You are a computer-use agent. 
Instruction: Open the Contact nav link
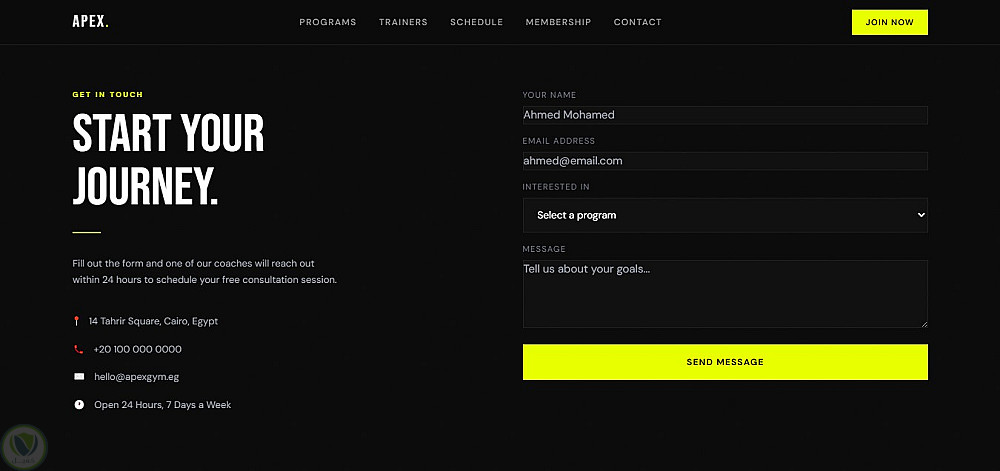point(637,22)
